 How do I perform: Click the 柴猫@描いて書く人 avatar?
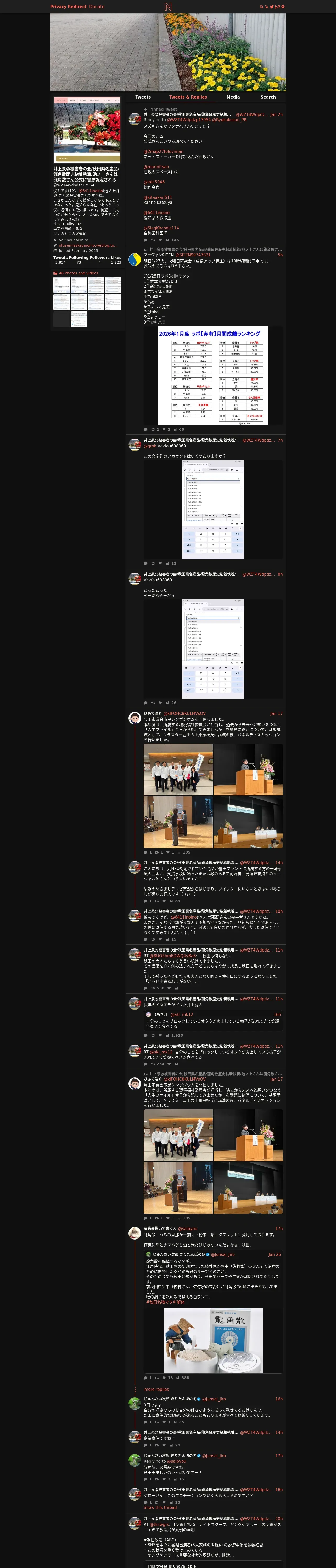click(x=135, y=1233)
